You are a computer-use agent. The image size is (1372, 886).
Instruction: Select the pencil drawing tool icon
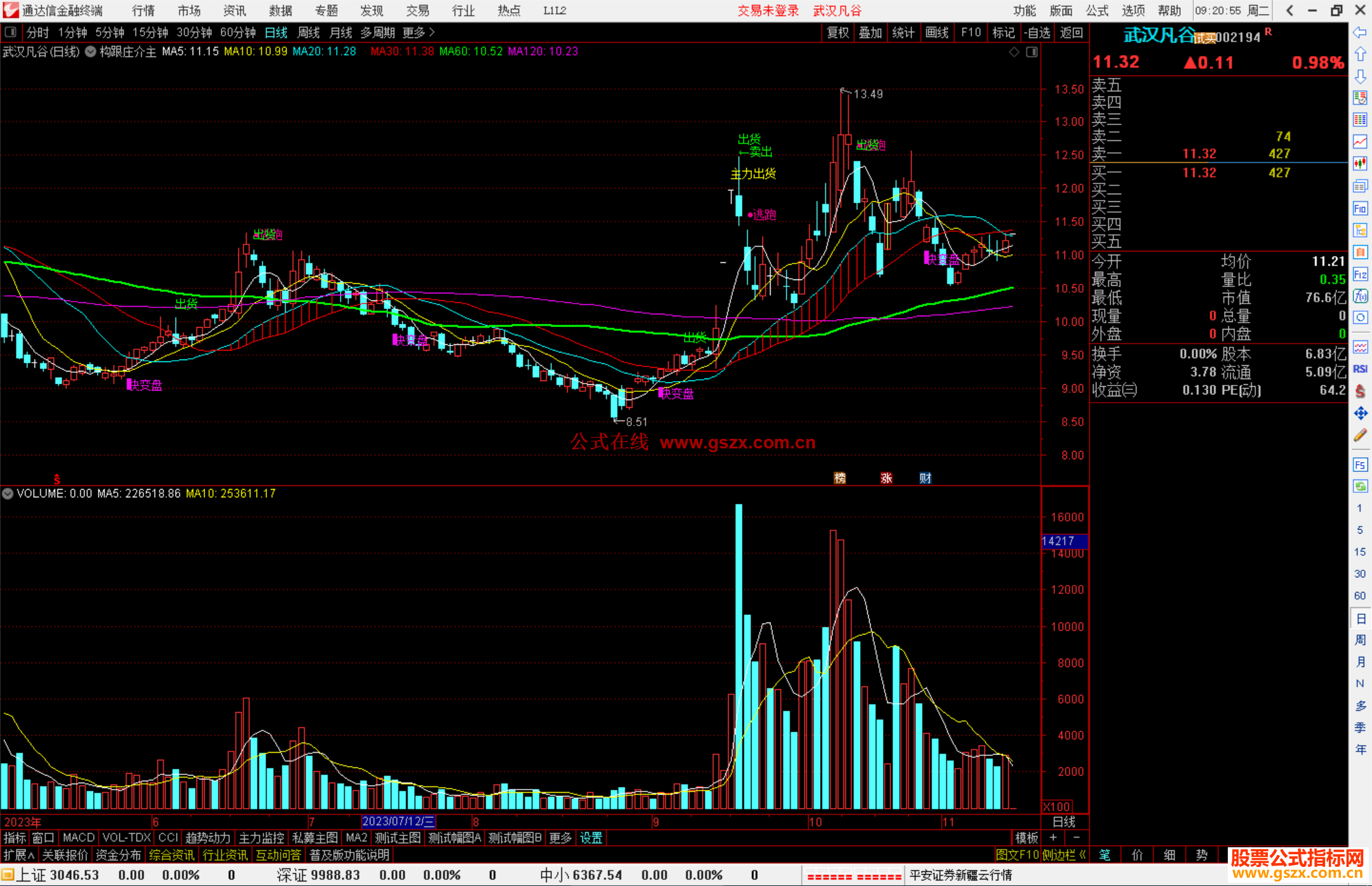1360,436
